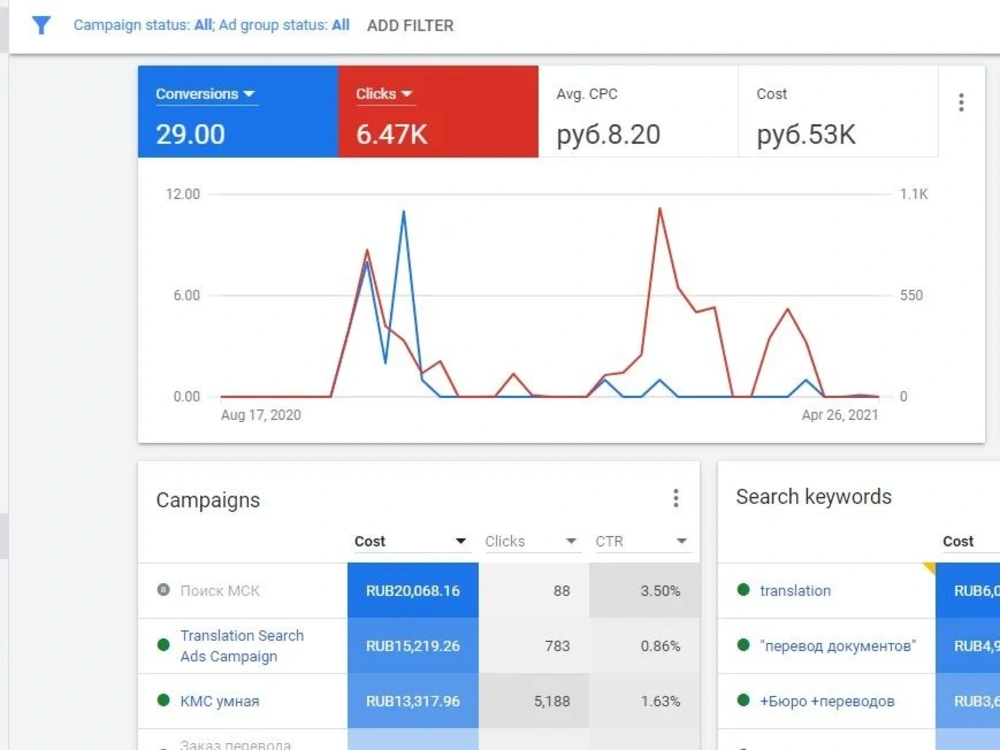Open "перевод документов" keyword link
The height and width of the screenshot is (750, 1000).
pyautogui.click(x=838, y=645)
